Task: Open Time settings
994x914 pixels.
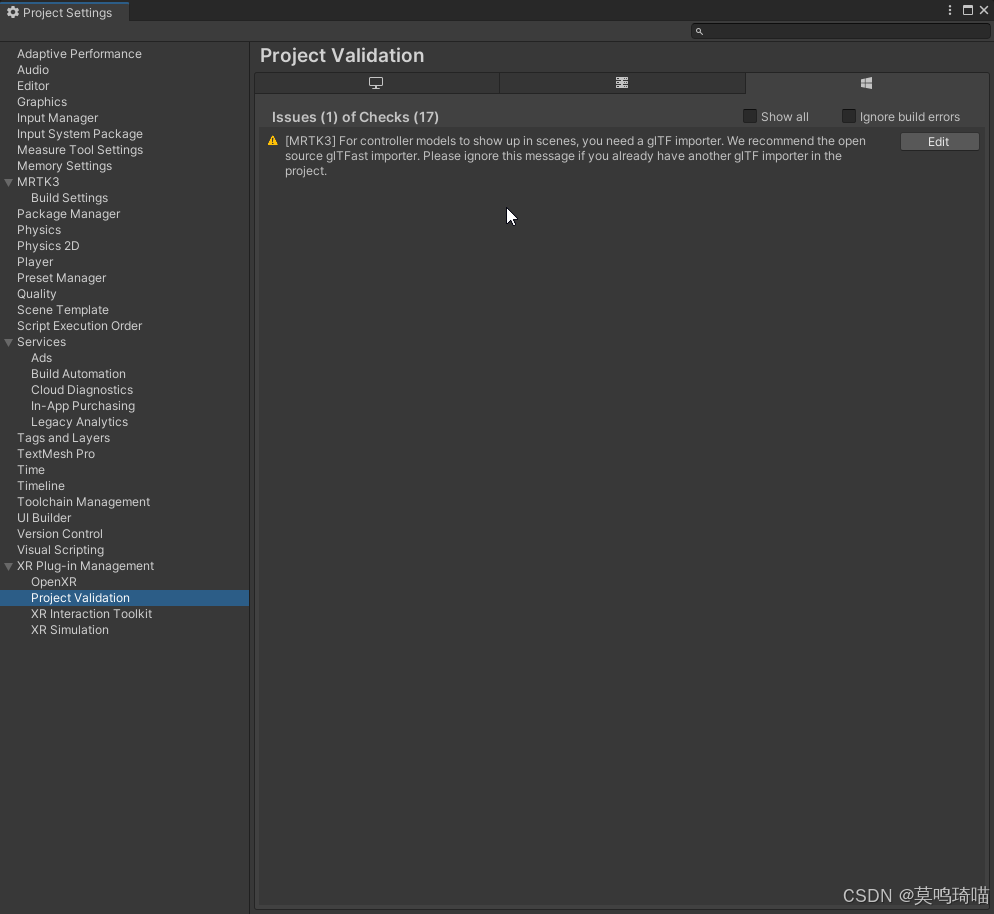Action: click(x=31, y=470)
